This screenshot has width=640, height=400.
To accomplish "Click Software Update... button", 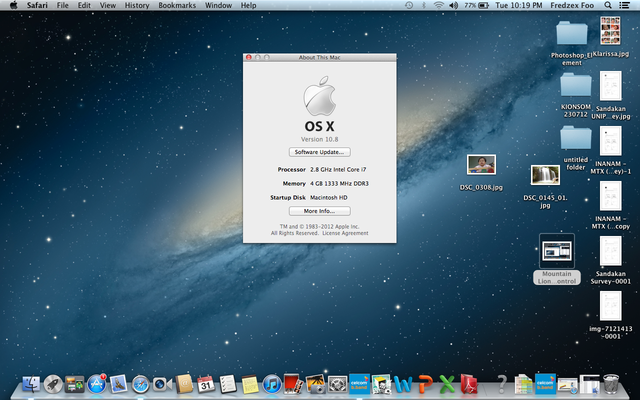I will [320, 152].
